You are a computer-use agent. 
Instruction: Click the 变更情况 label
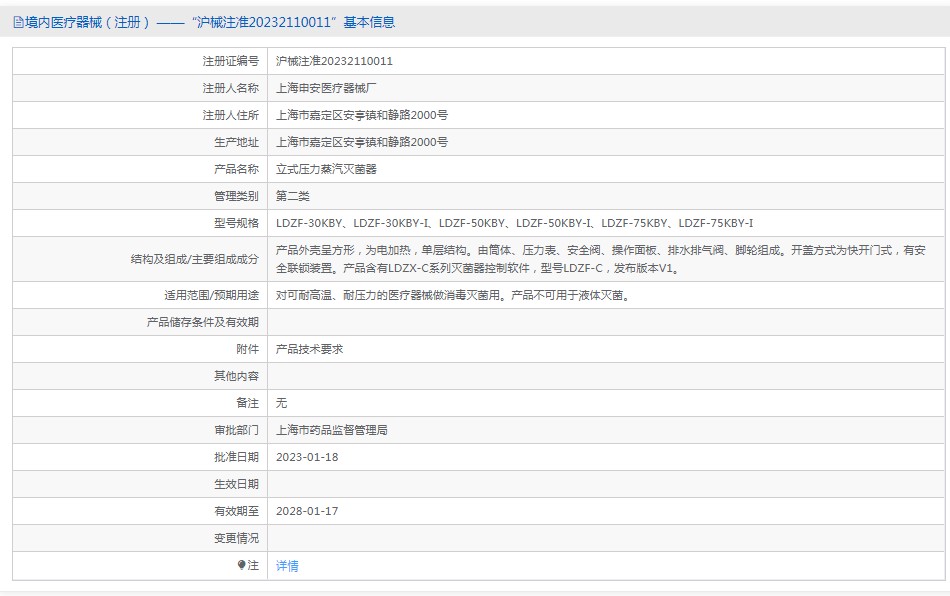(236, 538)
